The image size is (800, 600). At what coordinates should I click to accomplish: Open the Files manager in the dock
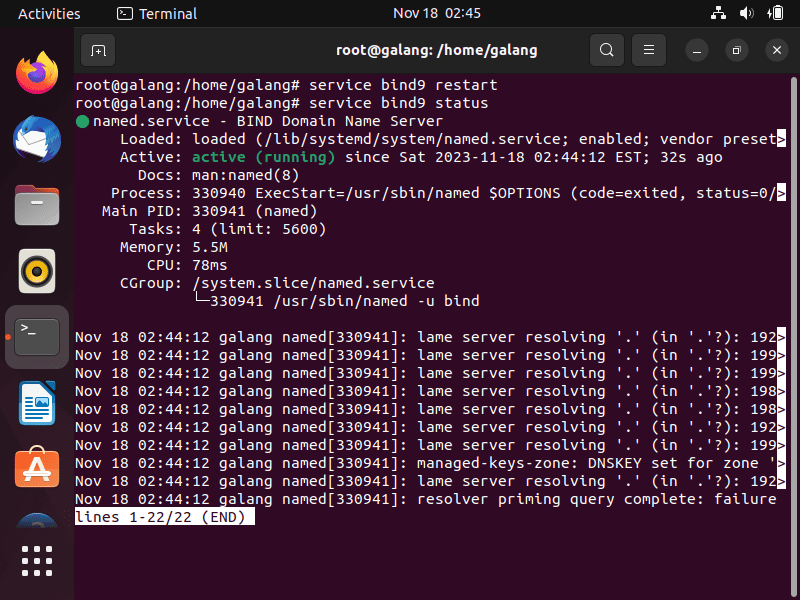click(37, 205)
